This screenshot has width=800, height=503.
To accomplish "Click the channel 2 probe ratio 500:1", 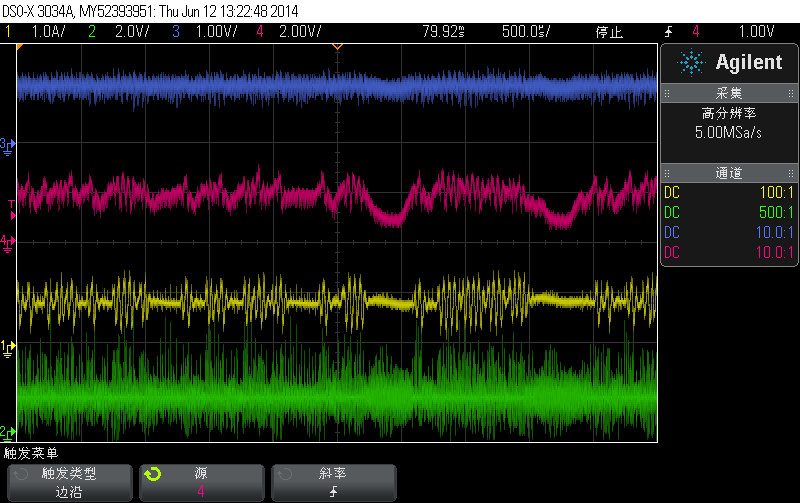I will pos(776,212).
